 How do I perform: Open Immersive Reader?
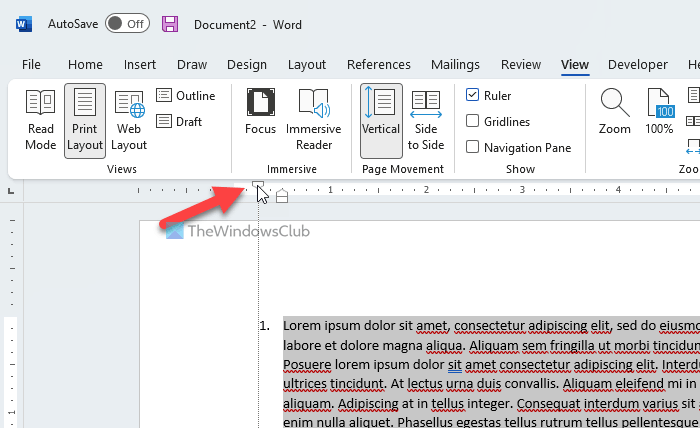(313, 119)
